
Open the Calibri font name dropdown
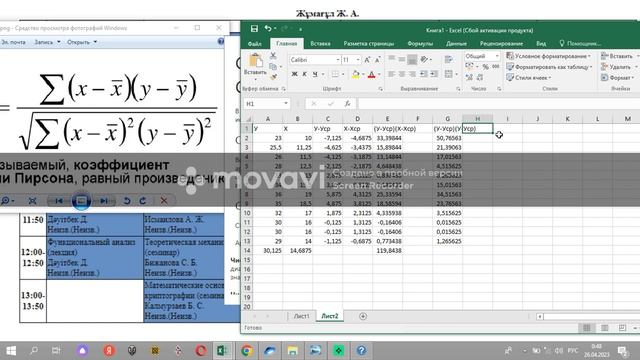tap(338, 60)
